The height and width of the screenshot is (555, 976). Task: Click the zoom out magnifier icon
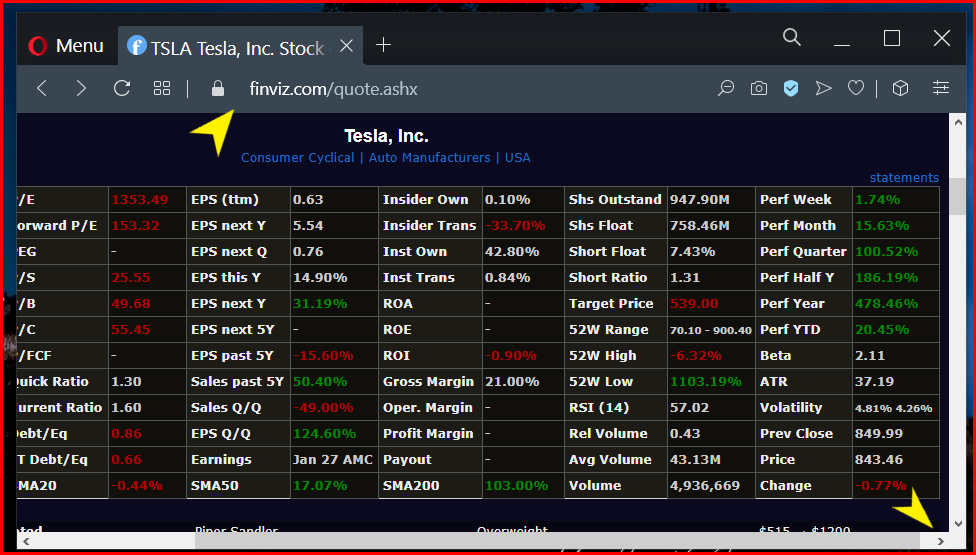pos(726,88)
